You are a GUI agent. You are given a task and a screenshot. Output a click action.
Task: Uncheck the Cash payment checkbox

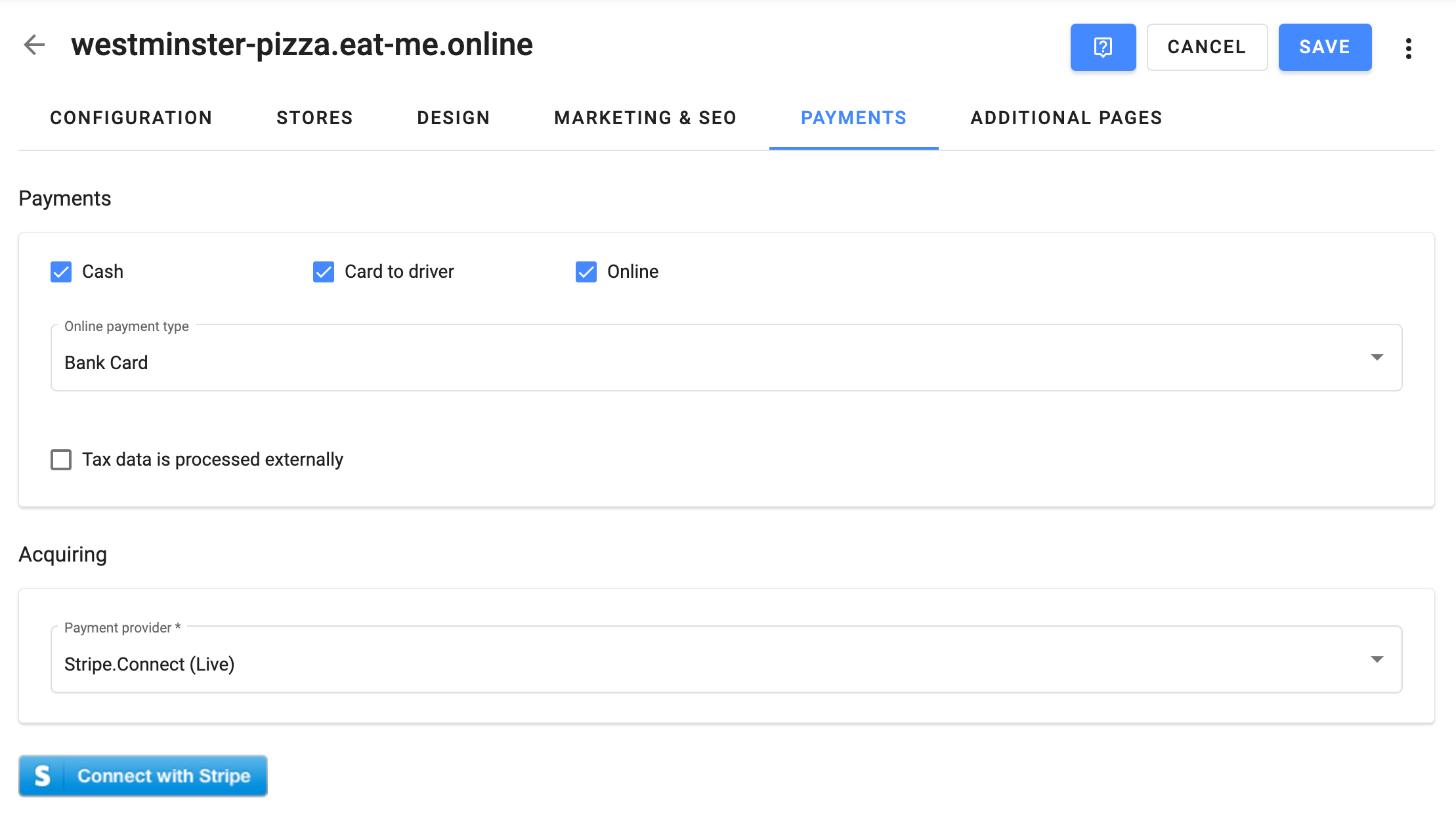coord(61,272)
